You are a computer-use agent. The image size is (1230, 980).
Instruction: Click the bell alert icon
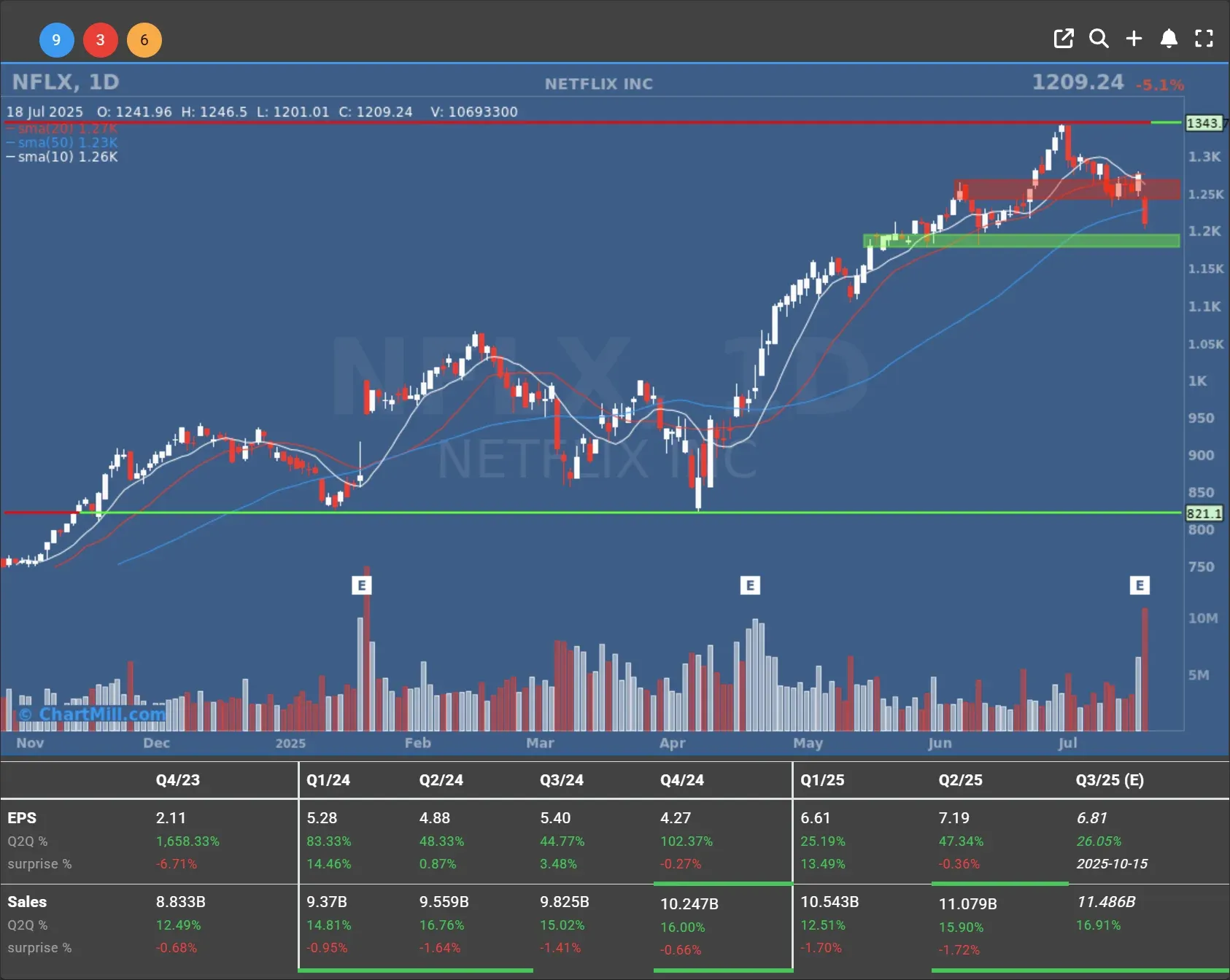tap(1169, 39)
